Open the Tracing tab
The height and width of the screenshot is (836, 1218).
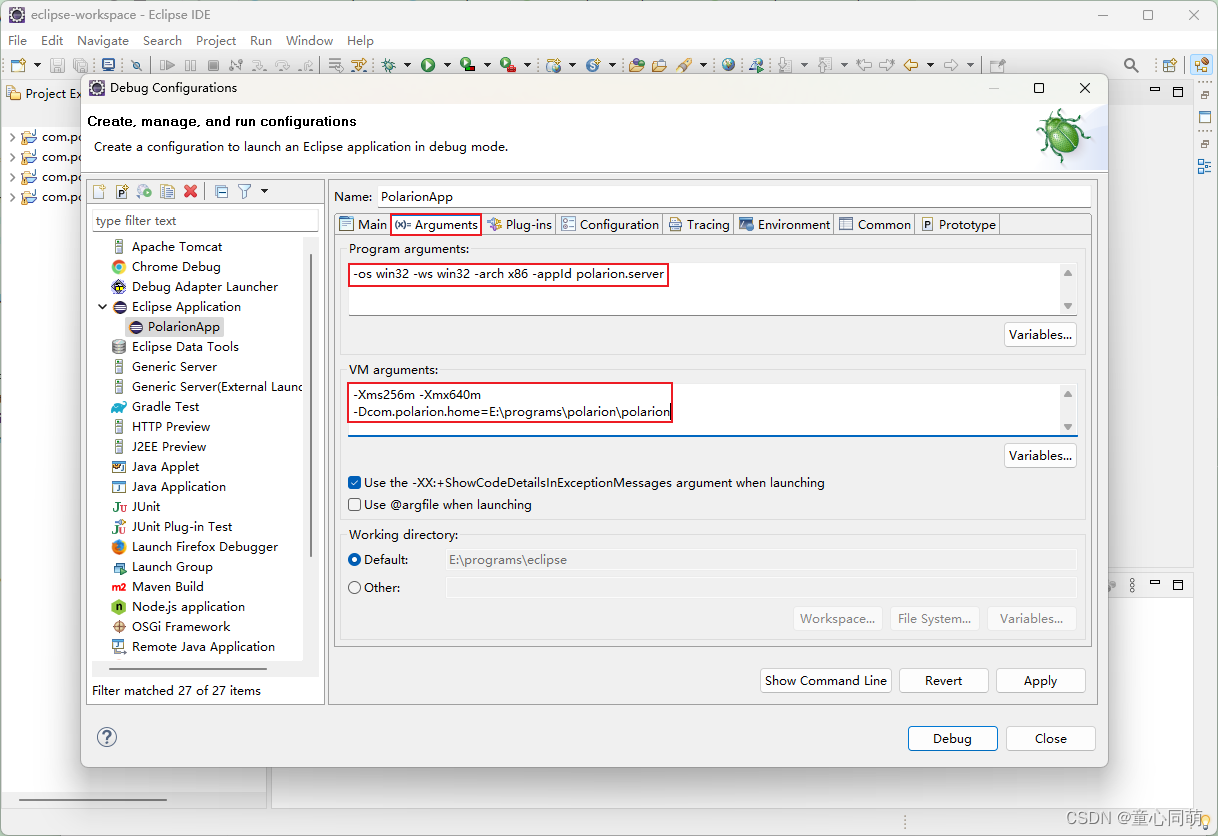(699, 224)
